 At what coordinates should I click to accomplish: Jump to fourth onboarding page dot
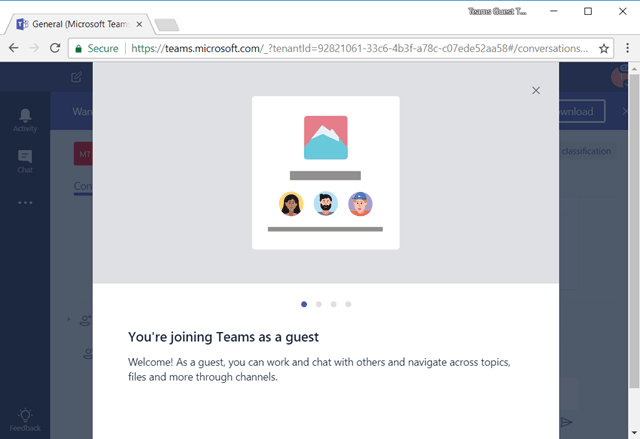pos(348,304)
